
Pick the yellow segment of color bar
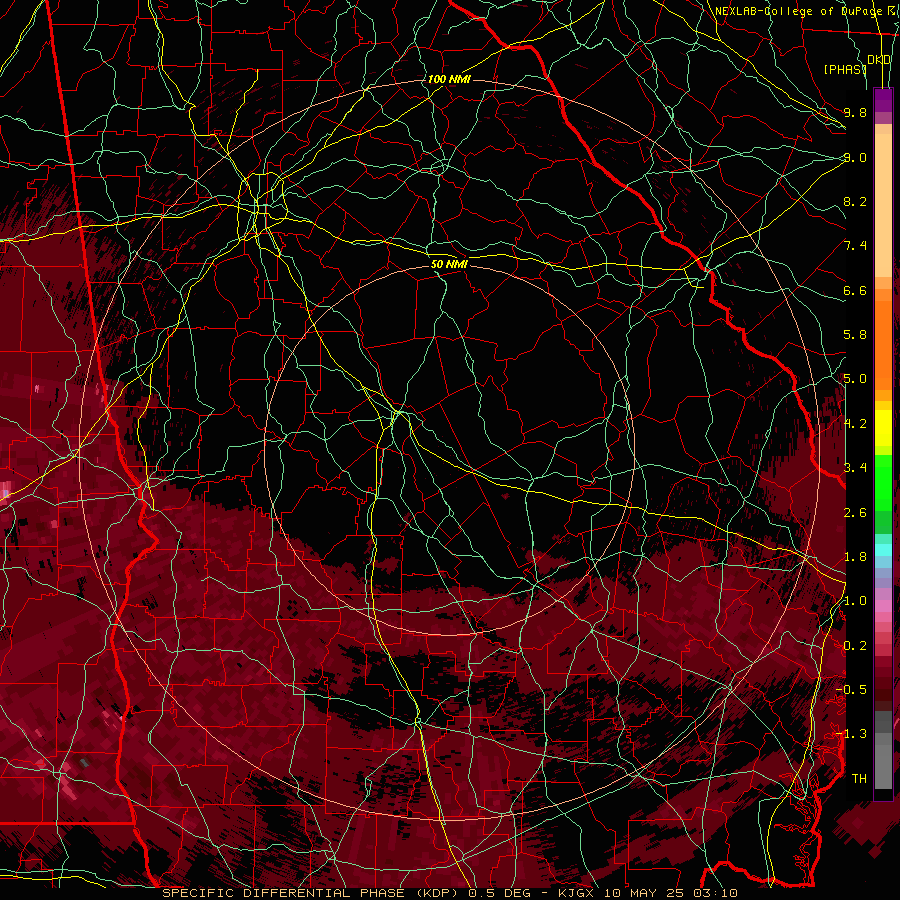click(883, 428)
